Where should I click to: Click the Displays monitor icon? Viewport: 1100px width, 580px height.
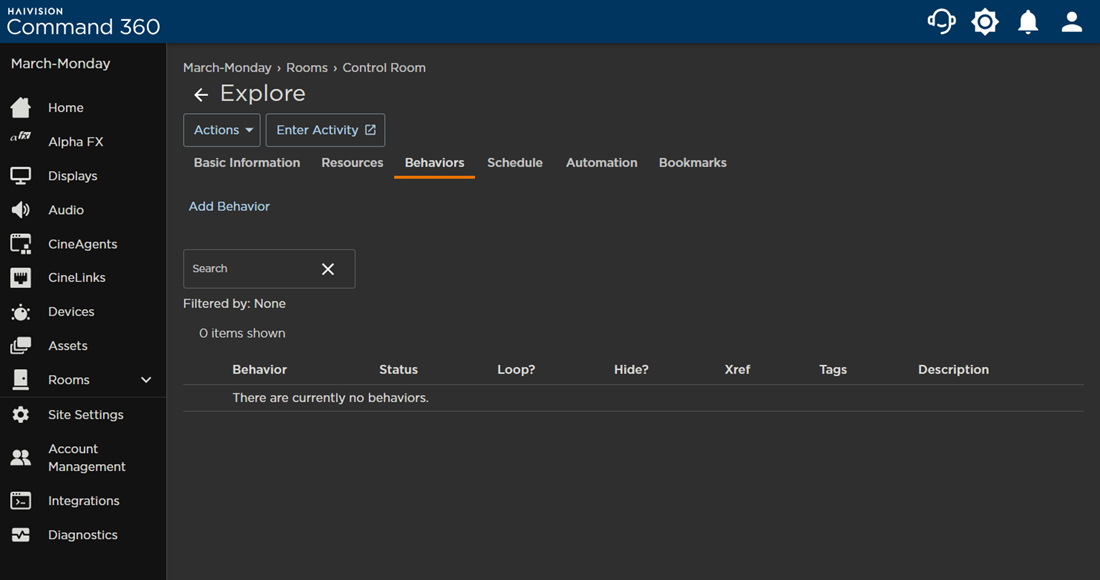pyautogui.click(x=20, y=175)
